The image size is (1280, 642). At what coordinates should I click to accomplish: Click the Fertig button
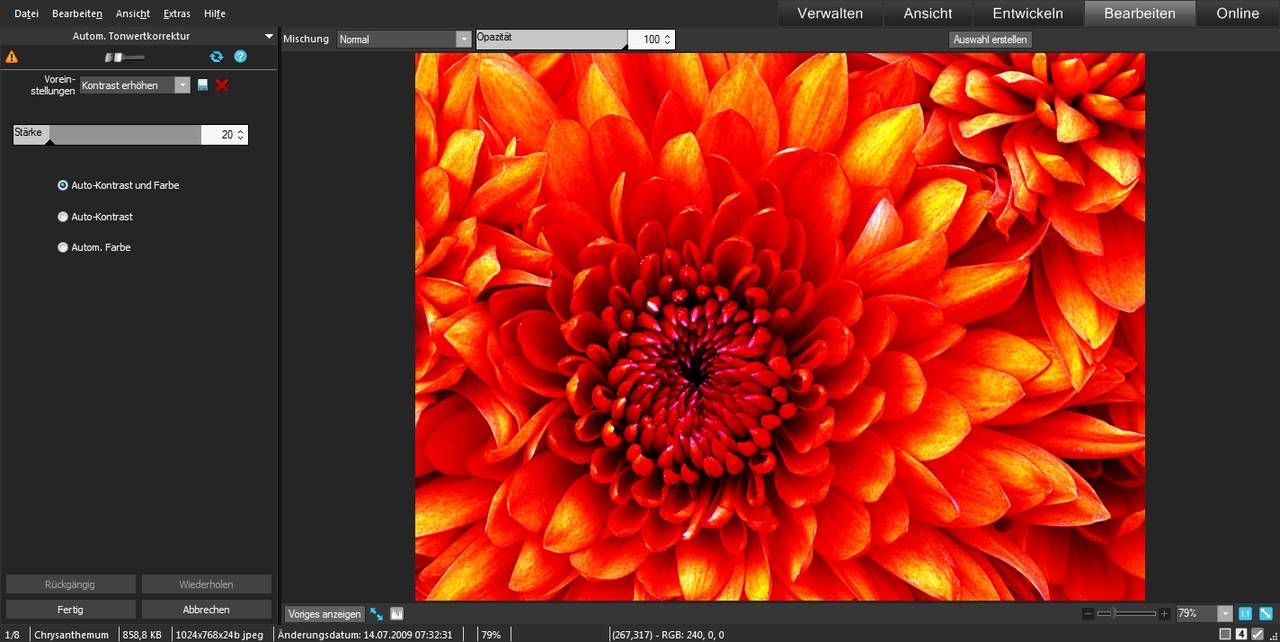click(70, 609)
